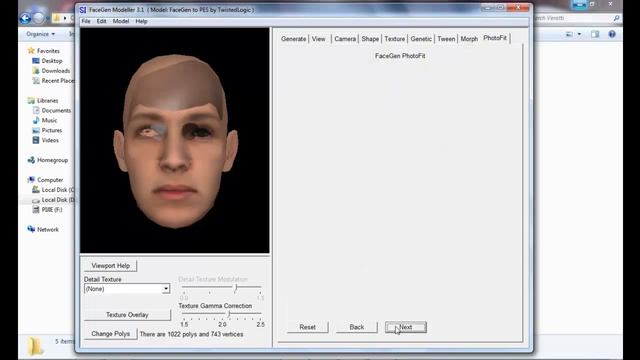Click the Viewport Help button
This screenshot has height=360, width=640.
pos(110,266)
